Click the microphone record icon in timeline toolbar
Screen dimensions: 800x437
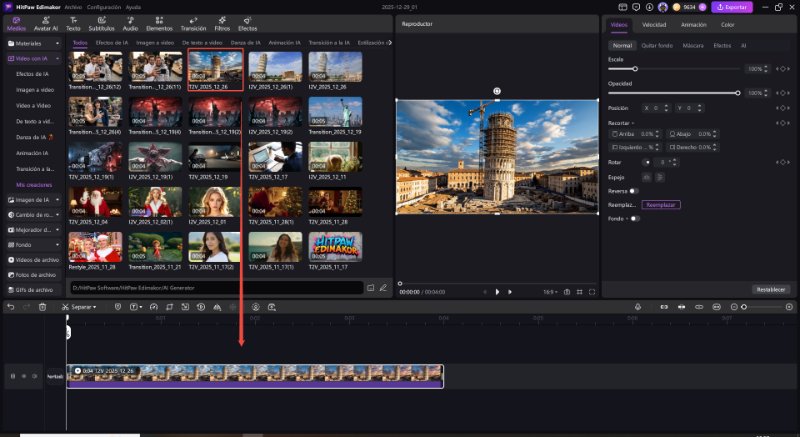pos(638,307)
